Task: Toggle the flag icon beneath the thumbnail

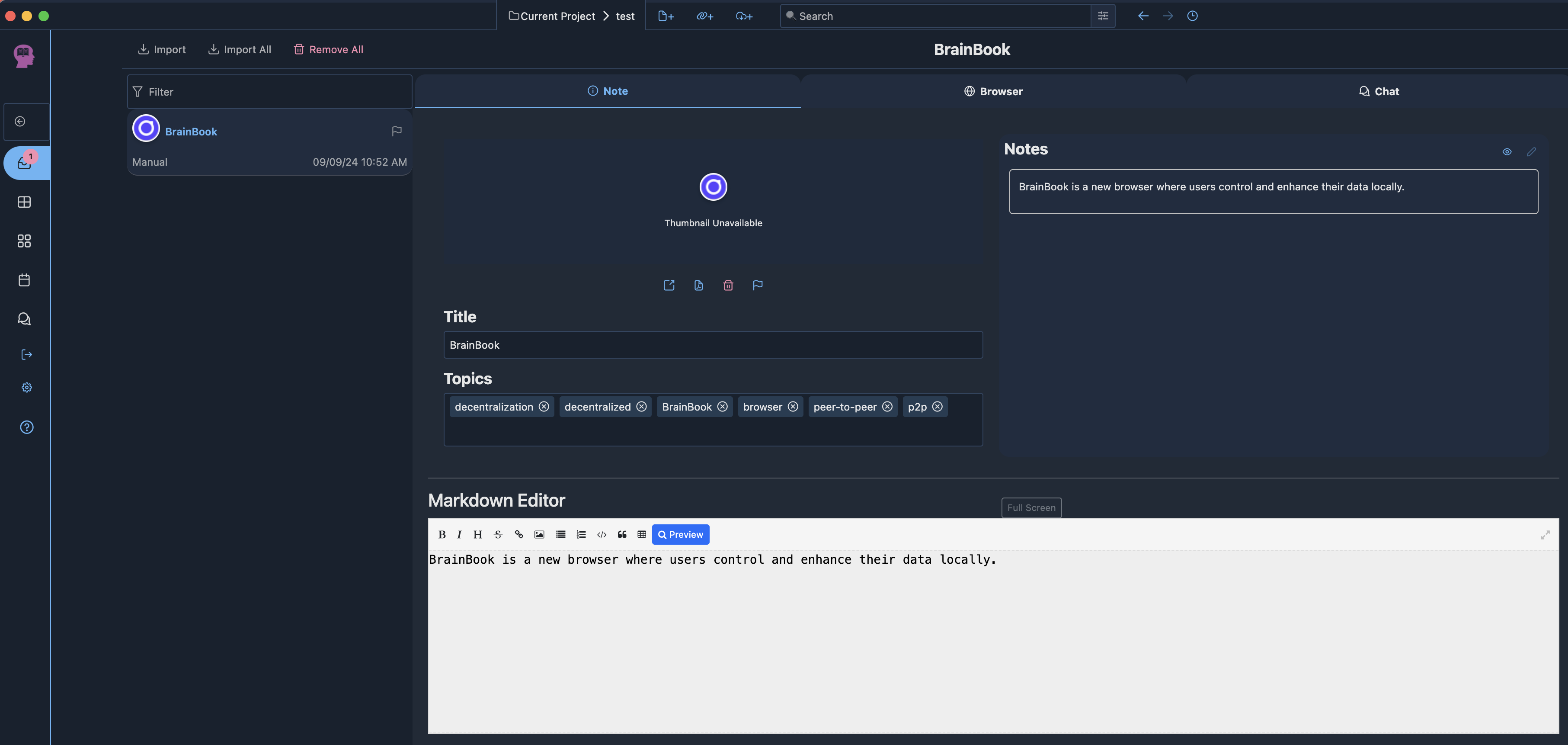Action: (x=757, y=285)
